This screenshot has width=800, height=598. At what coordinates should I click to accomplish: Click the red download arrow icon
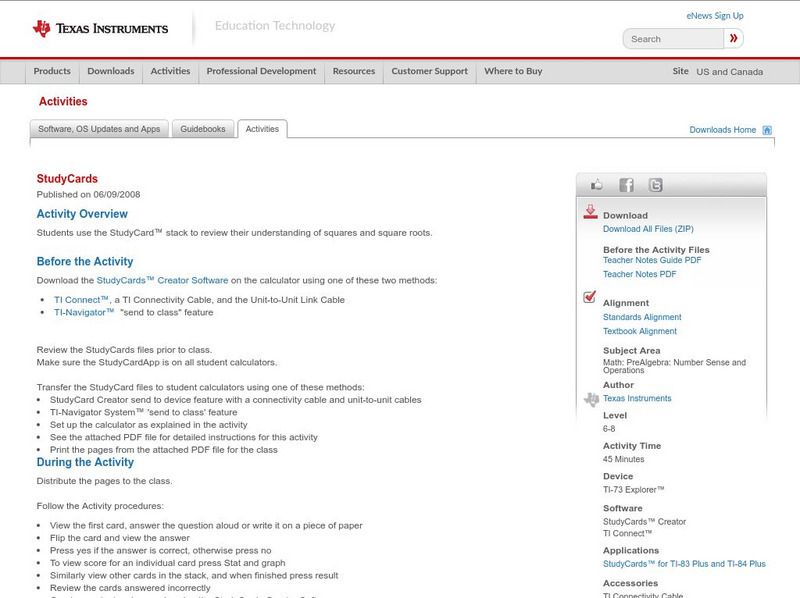590,212
